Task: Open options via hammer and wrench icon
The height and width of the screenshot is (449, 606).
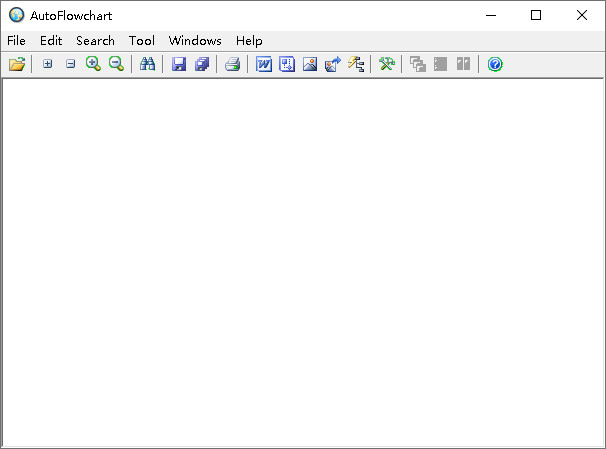Action: [386, 64]
